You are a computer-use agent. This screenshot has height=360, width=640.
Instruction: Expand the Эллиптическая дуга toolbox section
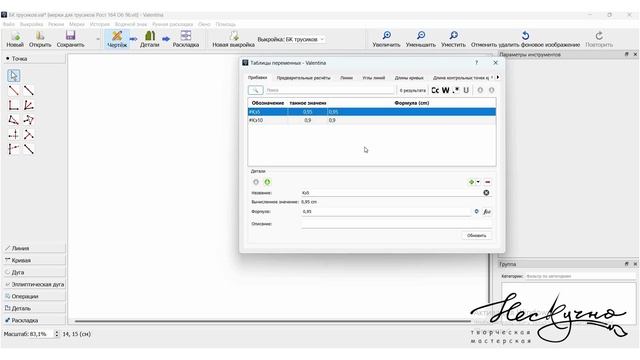pos(34,284)
